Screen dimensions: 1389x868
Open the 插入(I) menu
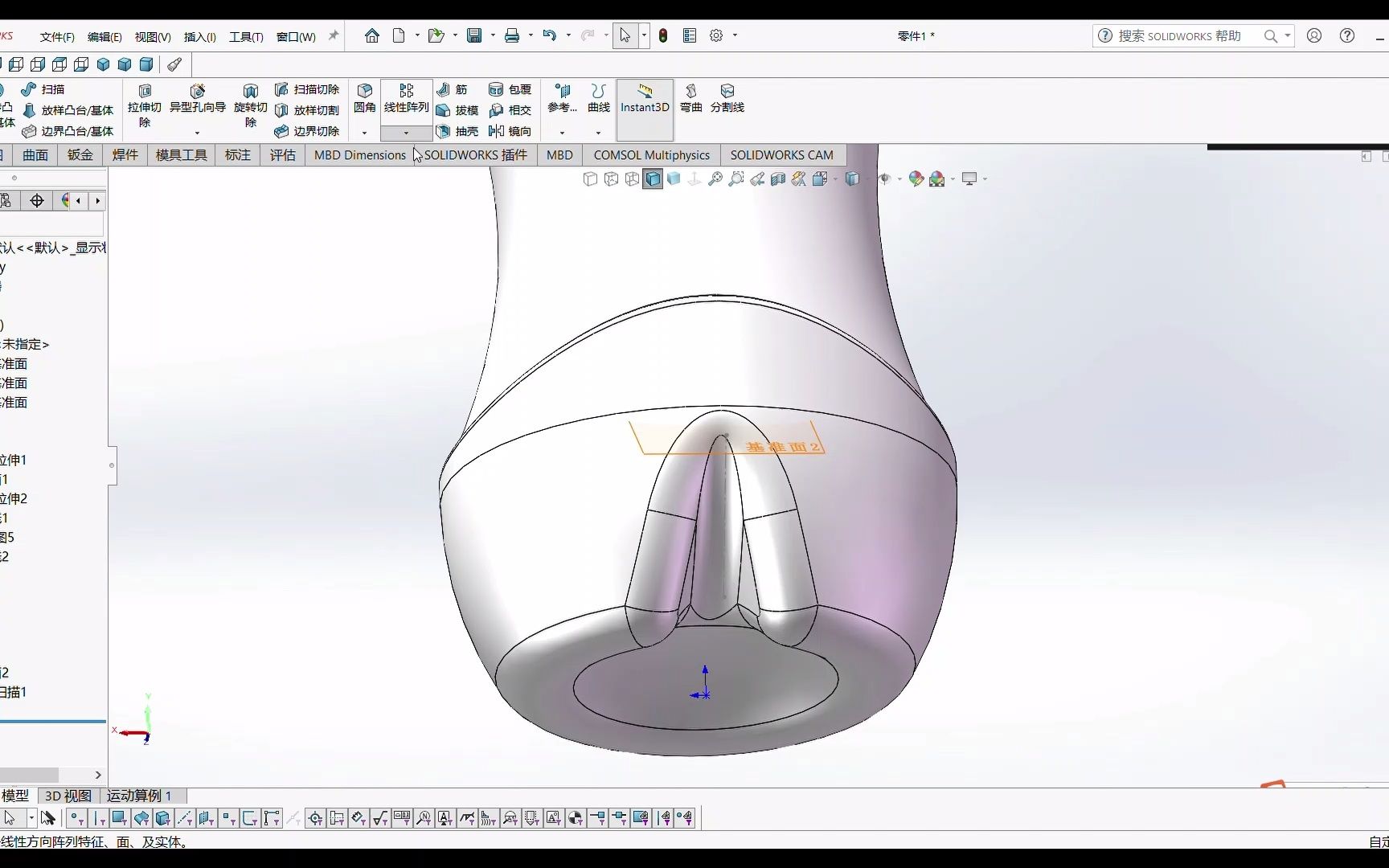(x=199, y=36)
